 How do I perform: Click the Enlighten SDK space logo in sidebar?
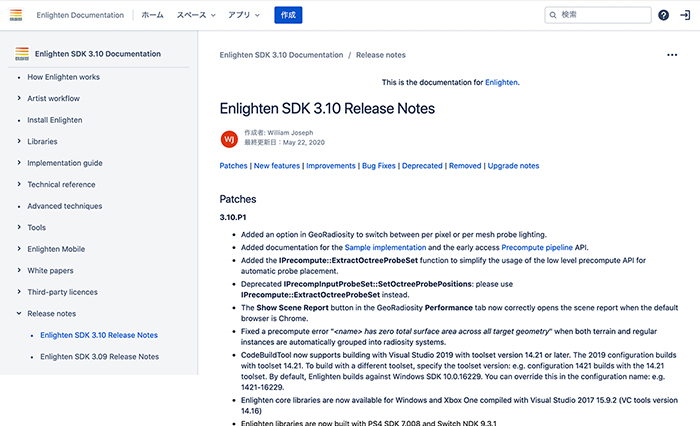22,53
